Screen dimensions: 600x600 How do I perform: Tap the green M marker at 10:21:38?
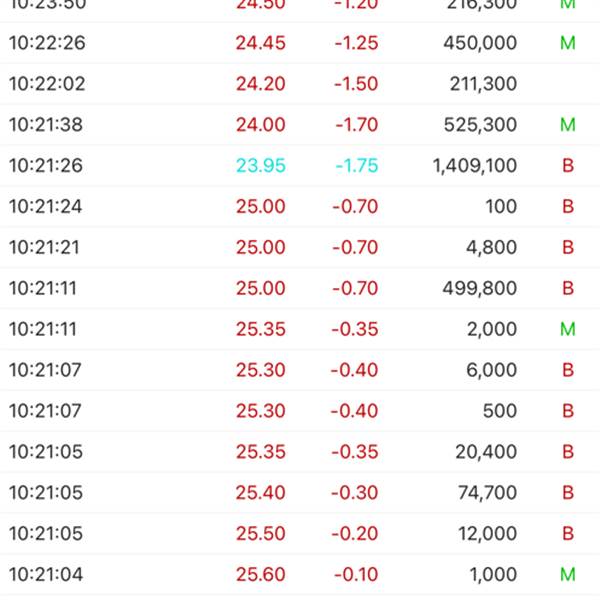(568, 125)
